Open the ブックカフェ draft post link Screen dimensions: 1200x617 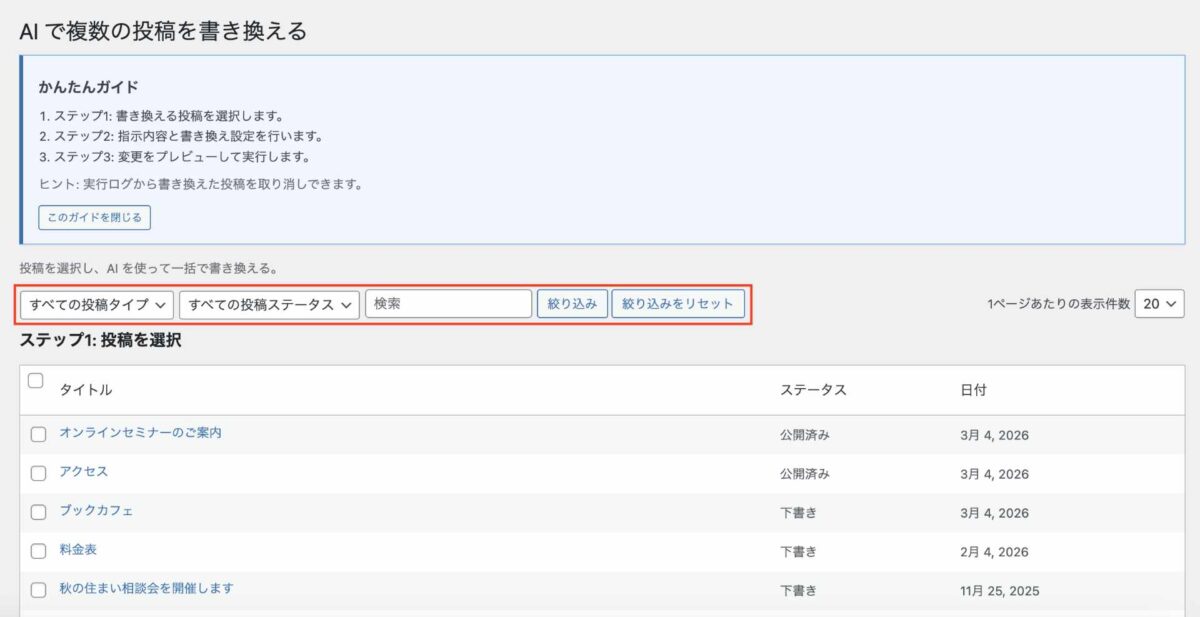pyautogui.click(x=96, y=511)
